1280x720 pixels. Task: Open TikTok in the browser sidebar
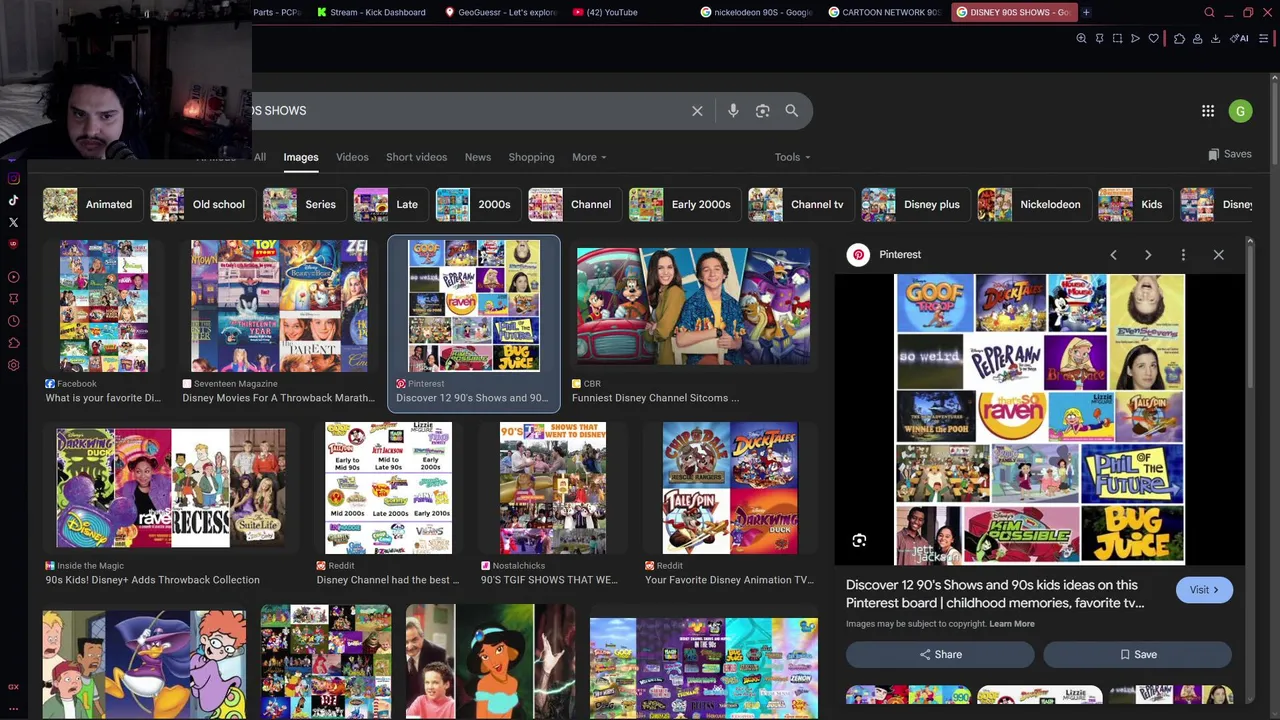(x=13, y=200)
